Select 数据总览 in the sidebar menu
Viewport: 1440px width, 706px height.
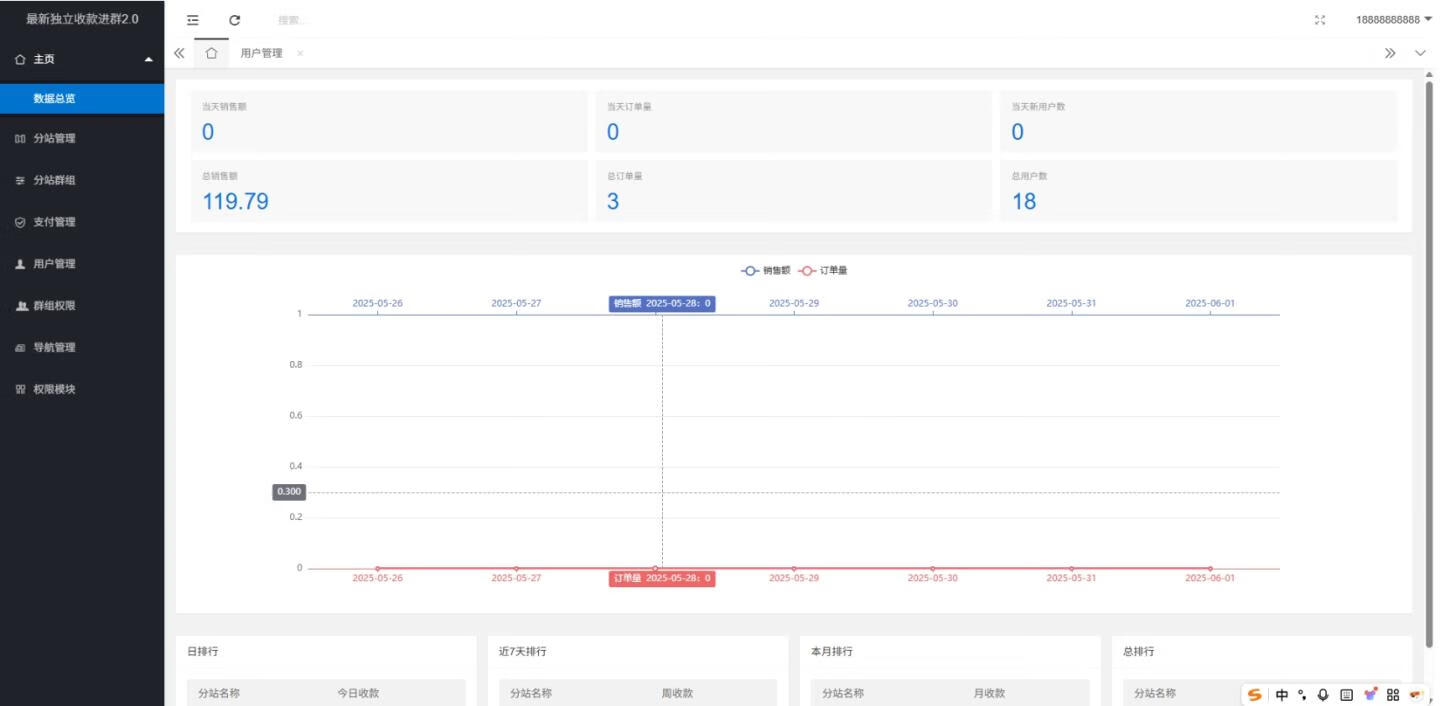click(x=56, y=98)
